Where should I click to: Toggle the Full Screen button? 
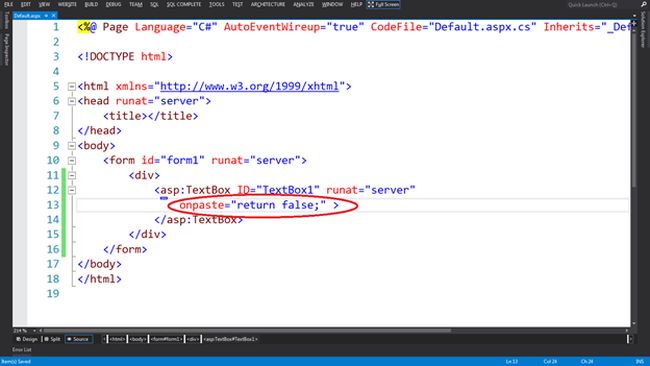click(x=383, y=4)
